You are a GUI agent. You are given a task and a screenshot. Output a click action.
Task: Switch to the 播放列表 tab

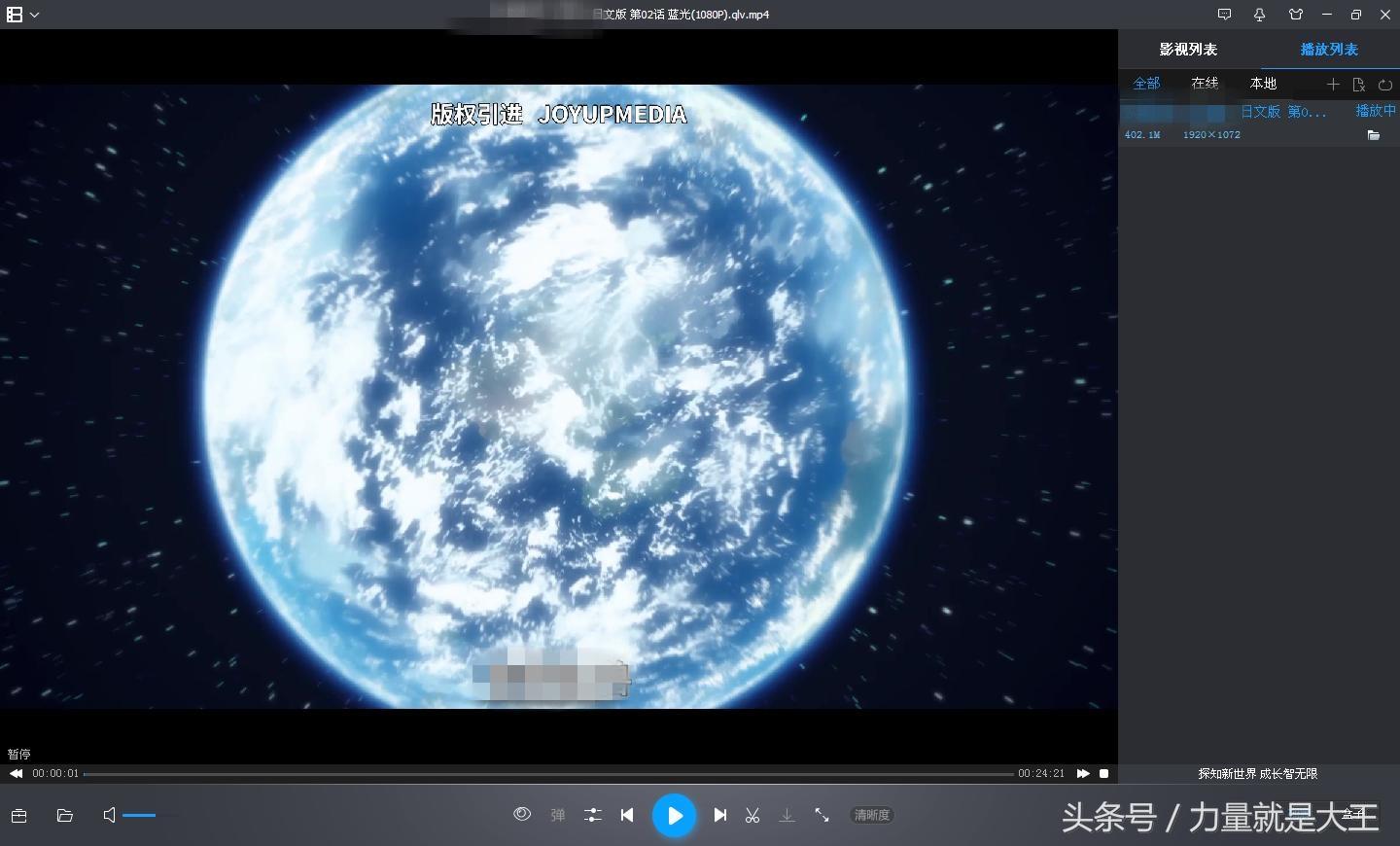[x=1329, y=50]
